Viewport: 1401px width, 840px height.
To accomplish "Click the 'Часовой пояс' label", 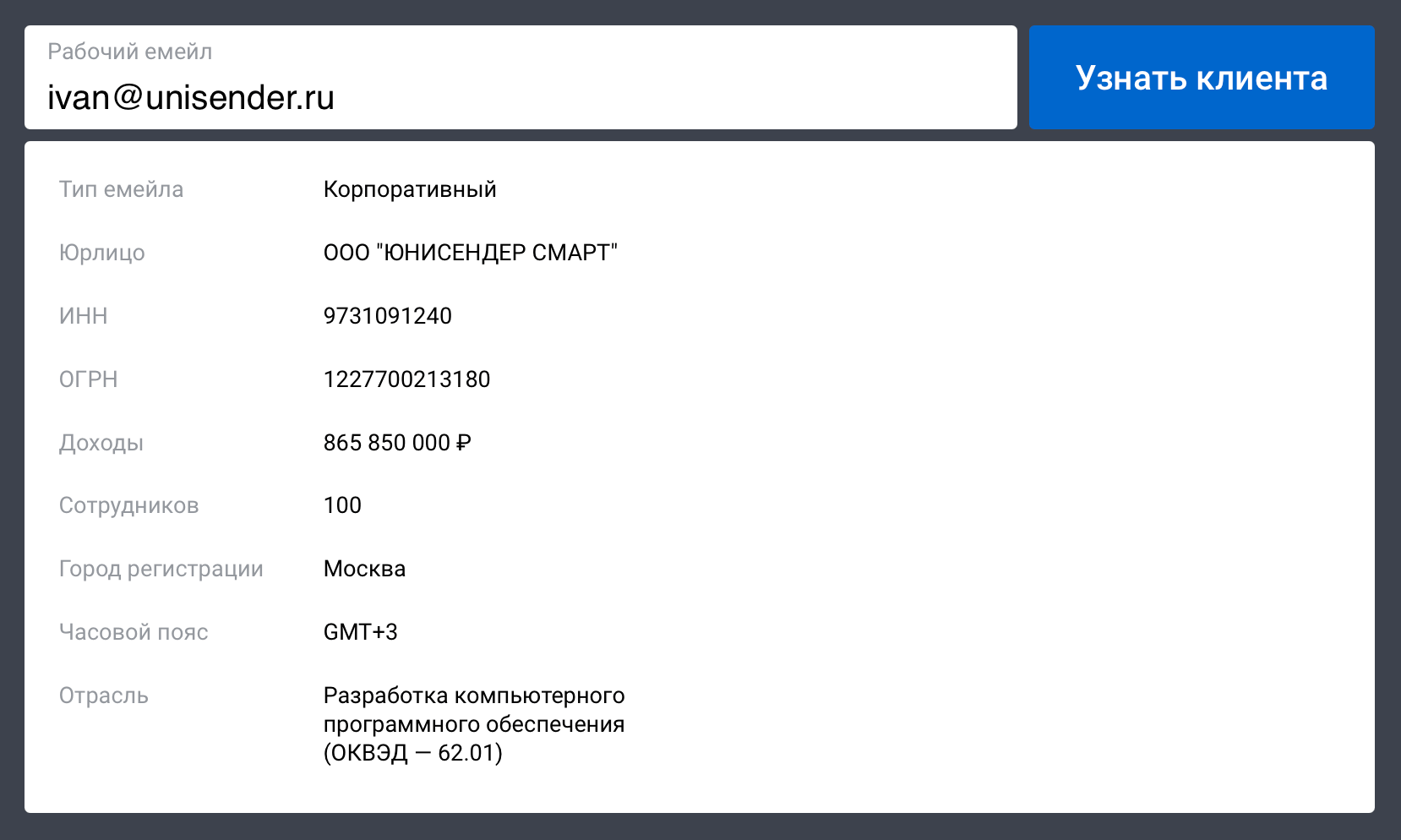I will (133, 632).
